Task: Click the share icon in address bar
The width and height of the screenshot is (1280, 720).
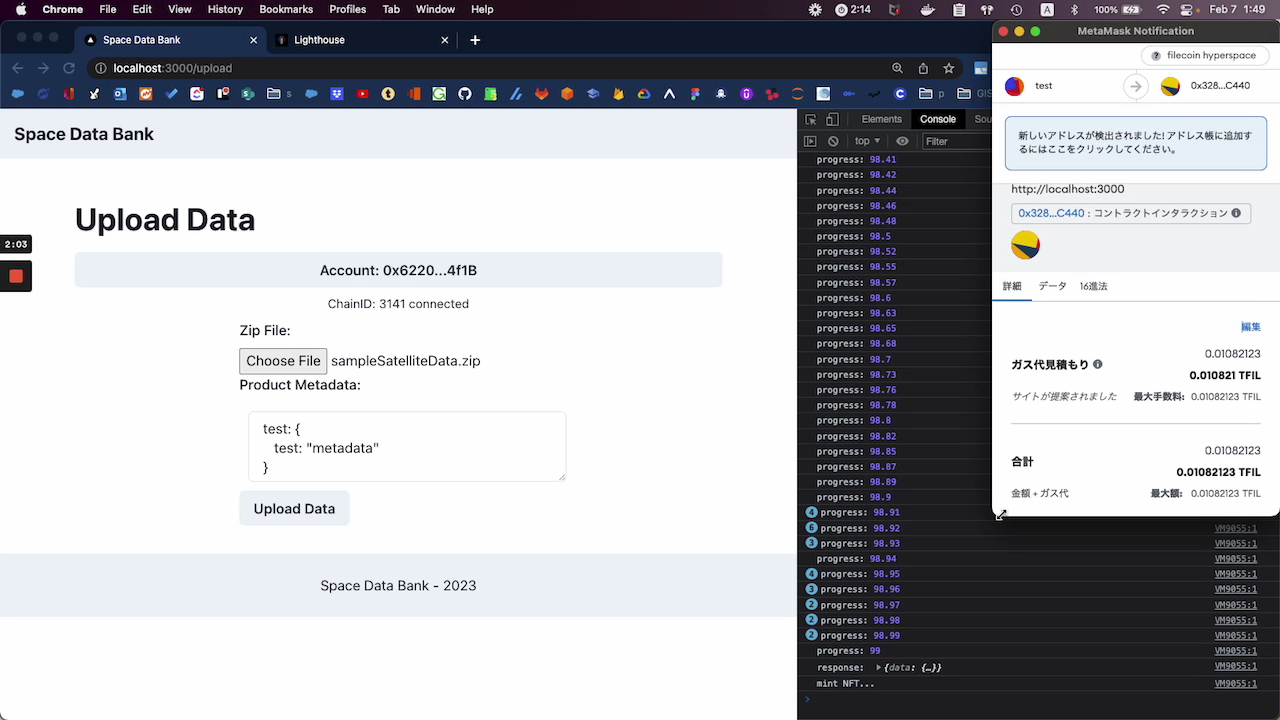Action: [923, 68]
